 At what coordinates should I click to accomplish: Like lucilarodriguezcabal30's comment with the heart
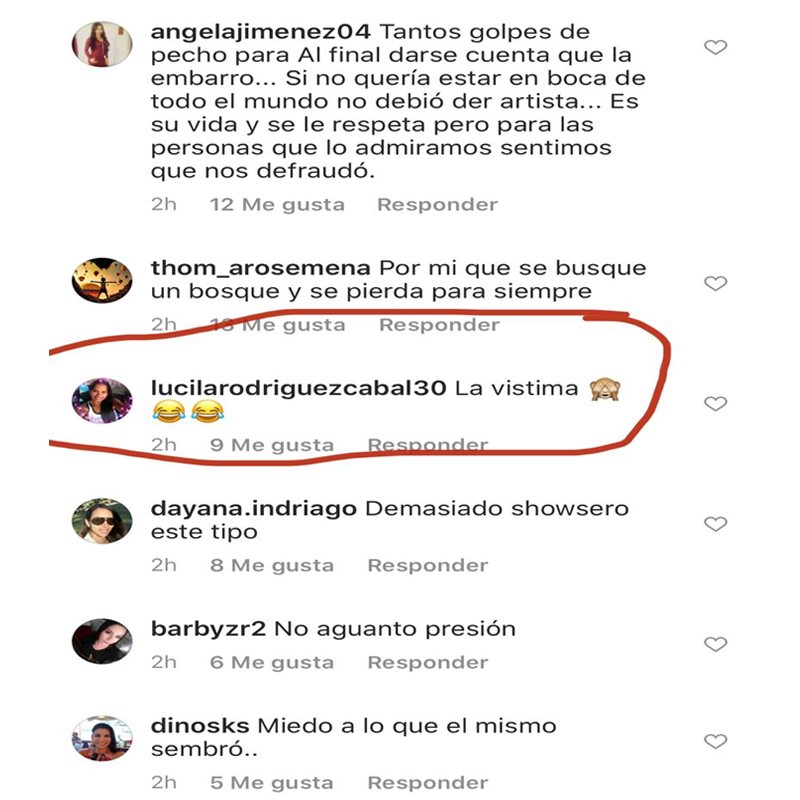pos(715,404)
